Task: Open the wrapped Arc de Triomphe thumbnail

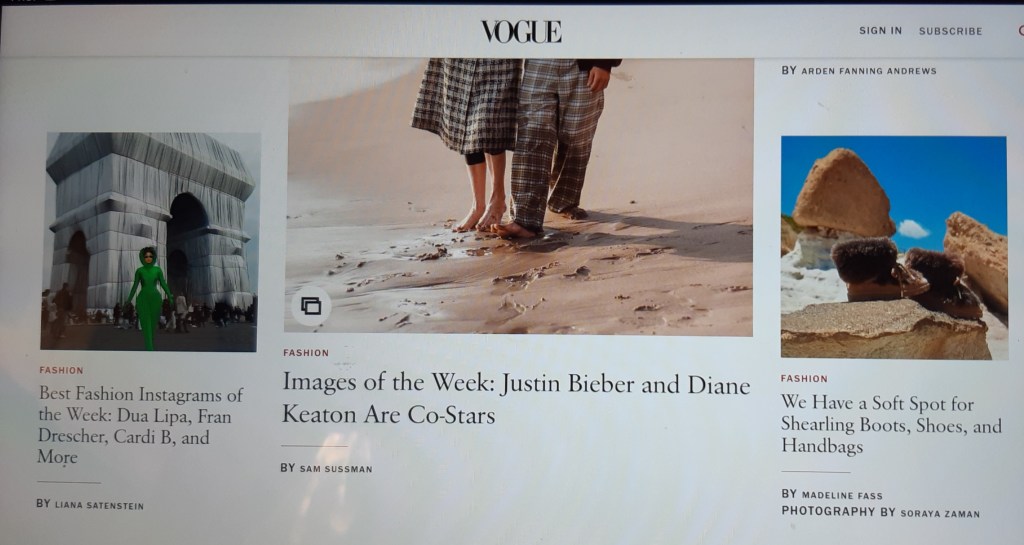Action: 150,241
